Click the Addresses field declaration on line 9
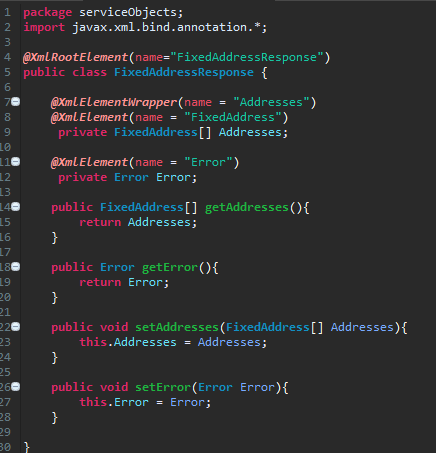 (x=250, y=132)
